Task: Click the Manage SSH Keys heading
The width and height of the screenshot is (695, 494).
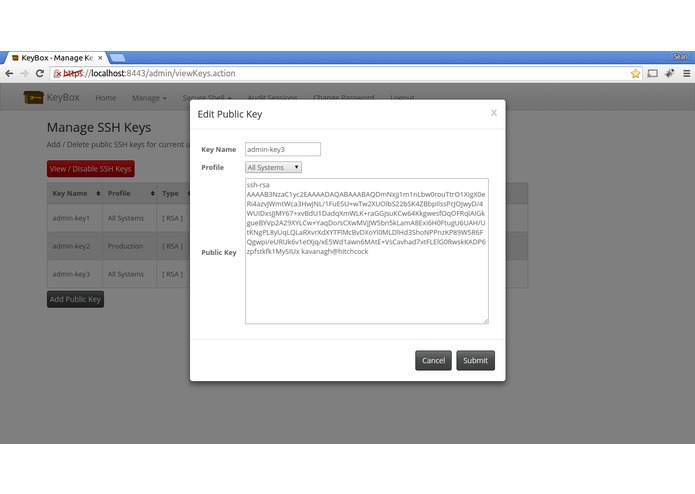Action: pos(99,128)
